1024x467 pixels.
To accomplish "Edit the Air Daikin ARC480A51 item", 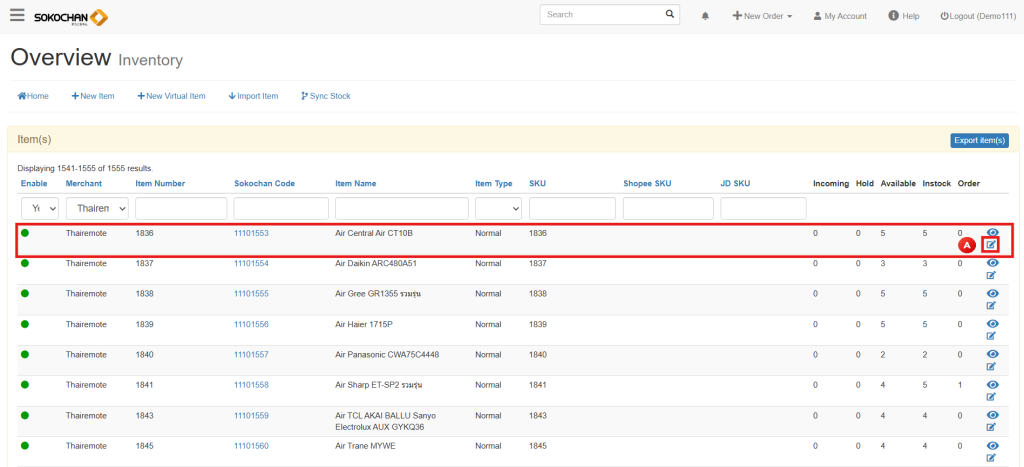I will pyautogui.click(x=991, y=275).
